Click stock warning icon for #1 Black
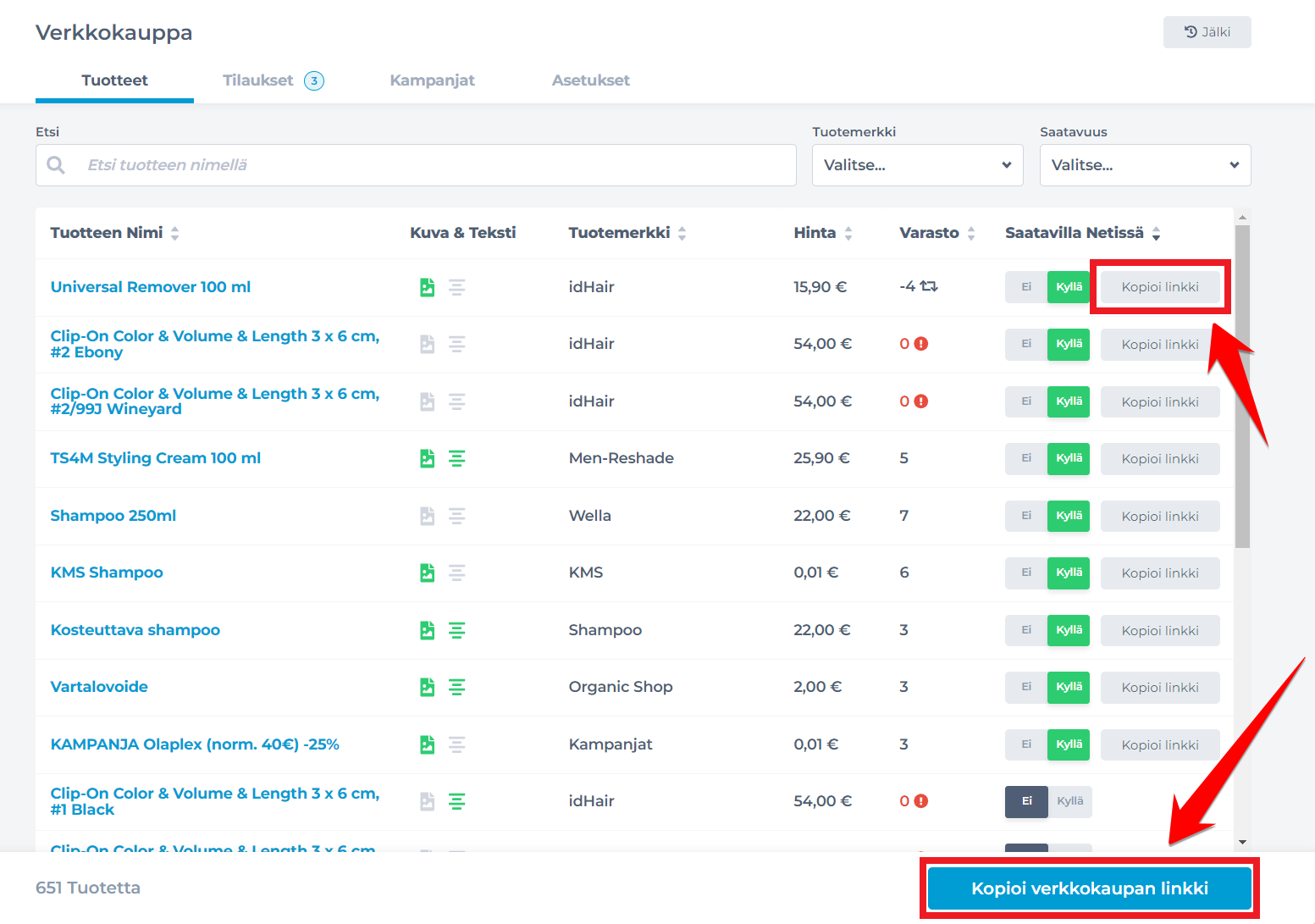1315x924 pixels. click(x=921, y=801)
